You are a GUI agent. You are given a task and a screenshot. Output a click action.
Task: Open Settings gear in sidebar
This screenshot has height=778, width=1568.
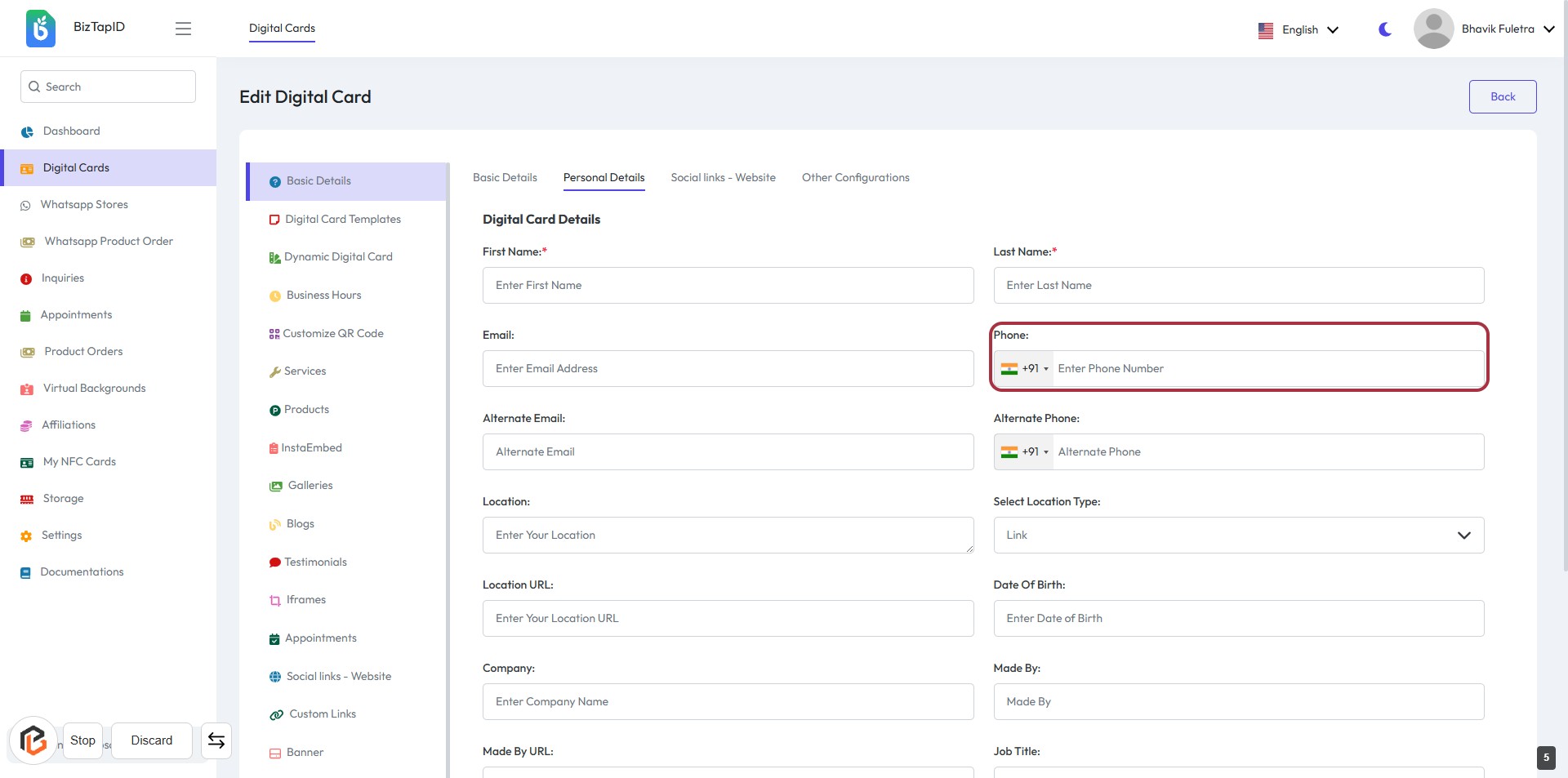pyautogui.click(x=61, y=536)
